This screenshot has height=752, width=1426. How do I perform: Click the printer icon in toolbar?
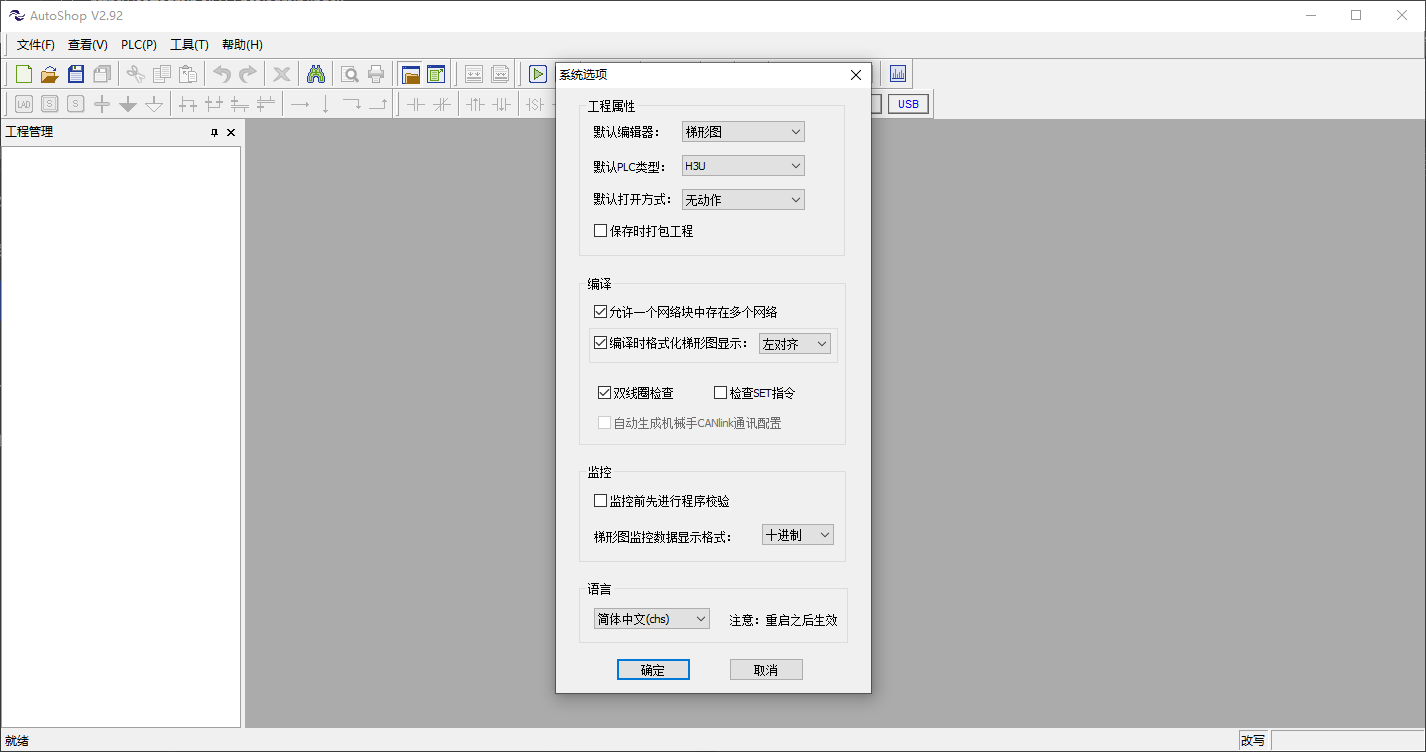point(376,74)
